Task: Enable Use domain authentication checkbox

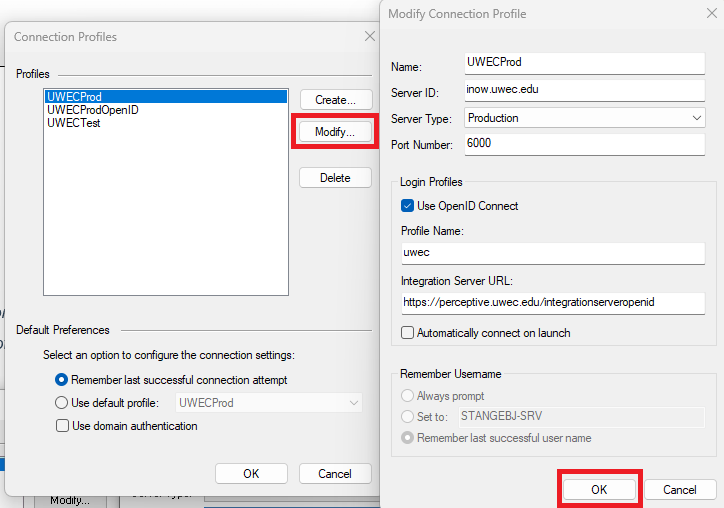Action: click(x=127, y=426)
